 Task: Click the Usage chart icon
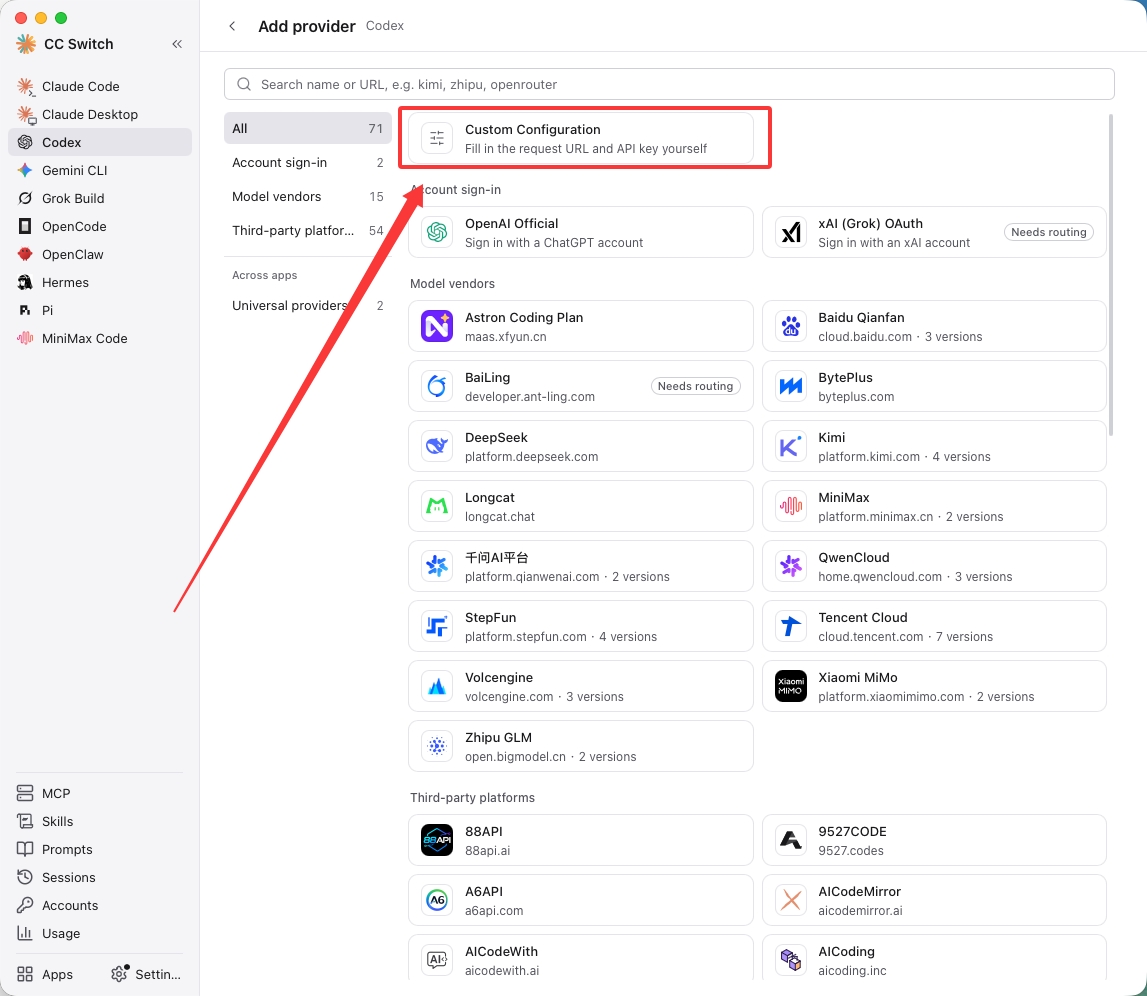click(26, 933)
